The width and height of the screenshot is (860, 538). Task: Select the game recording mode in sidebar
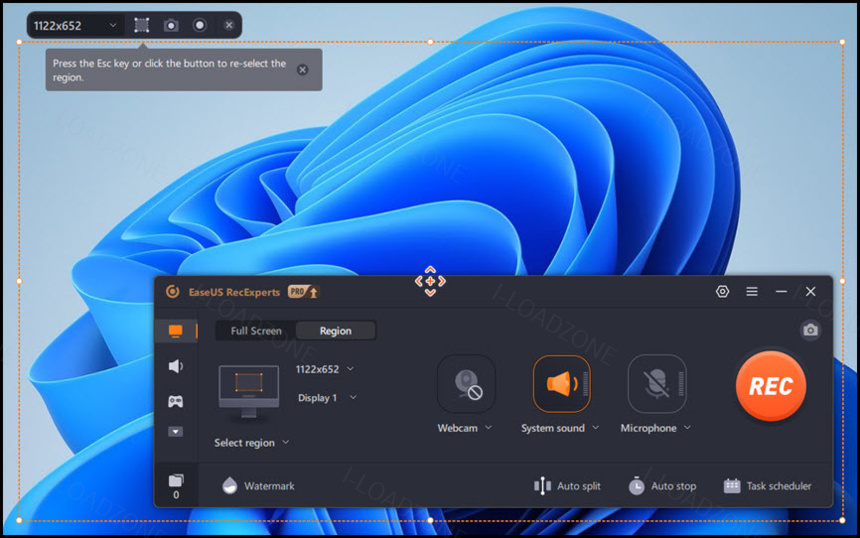(x=176, y=401)
